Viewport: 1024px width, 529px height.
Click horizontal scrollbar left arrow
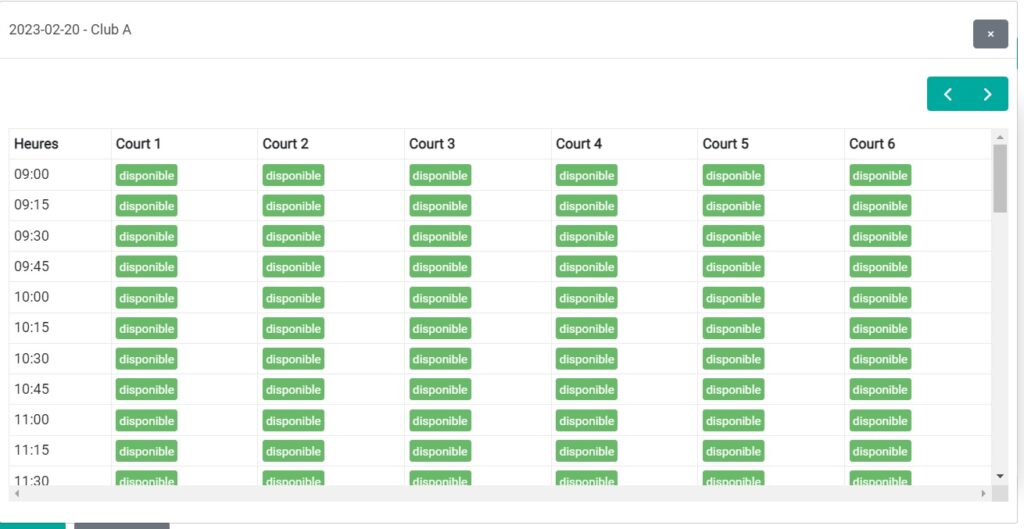(17, 494)
